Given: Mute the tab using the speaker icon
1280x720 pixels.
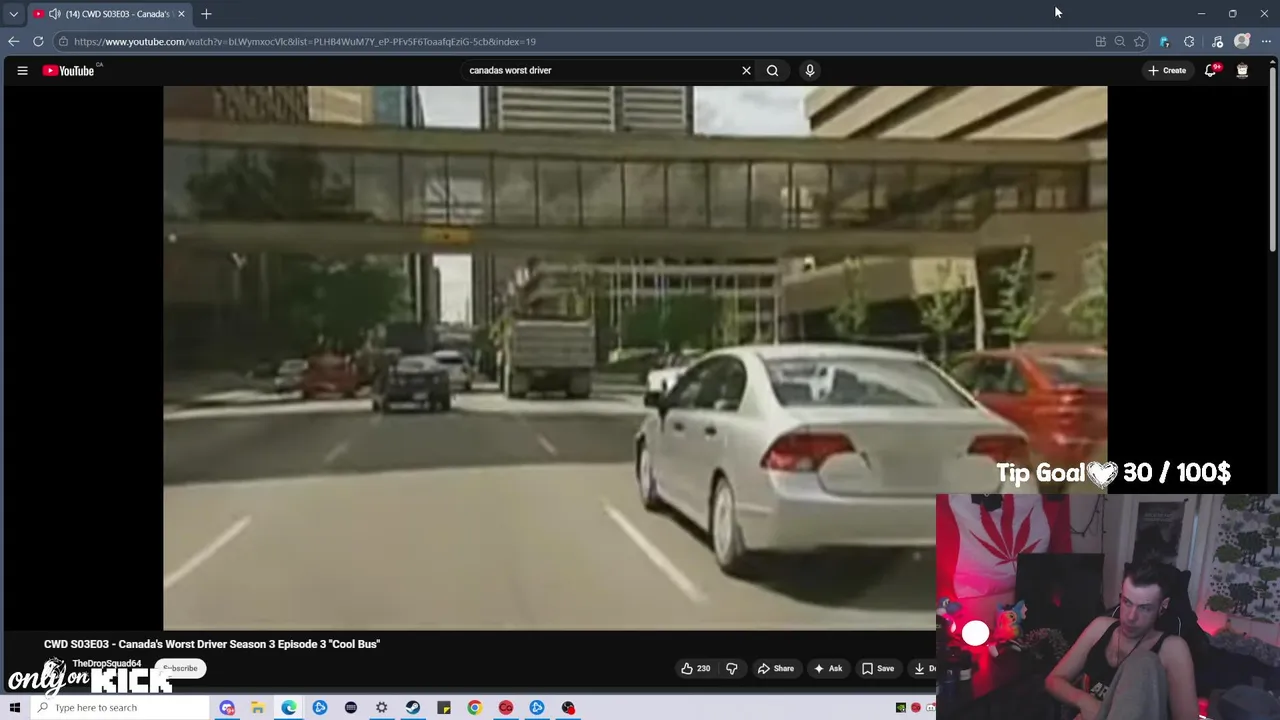Looking at the screenshot, I should pyautogui.click(x=54, y=14).
